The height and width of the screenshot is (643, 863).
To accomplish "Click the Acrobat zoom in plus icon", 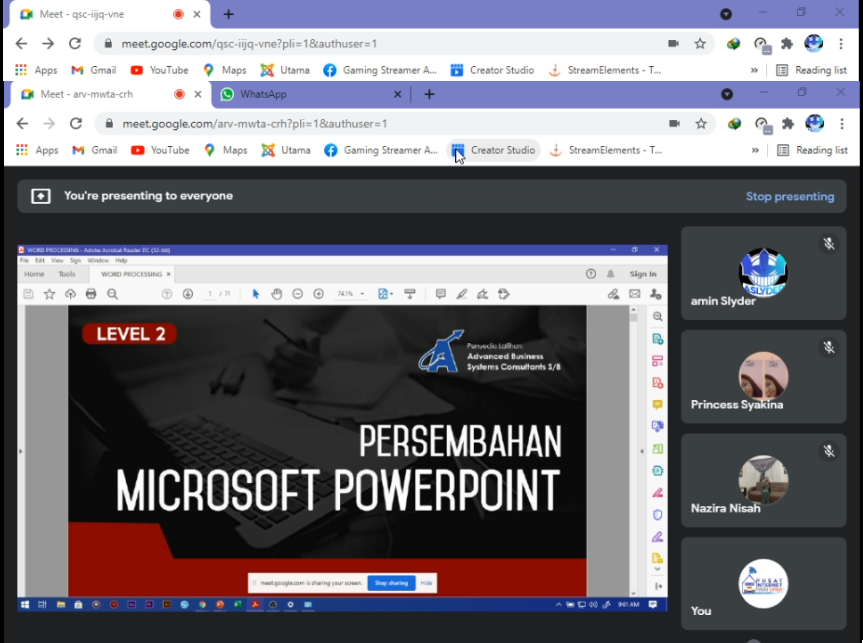I will pos(318,294).
